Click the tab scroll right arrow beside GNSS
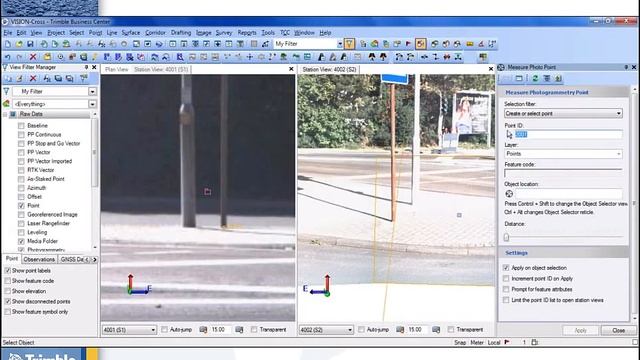The height and width of the screenshot is (360, 640). click(95, 259)
